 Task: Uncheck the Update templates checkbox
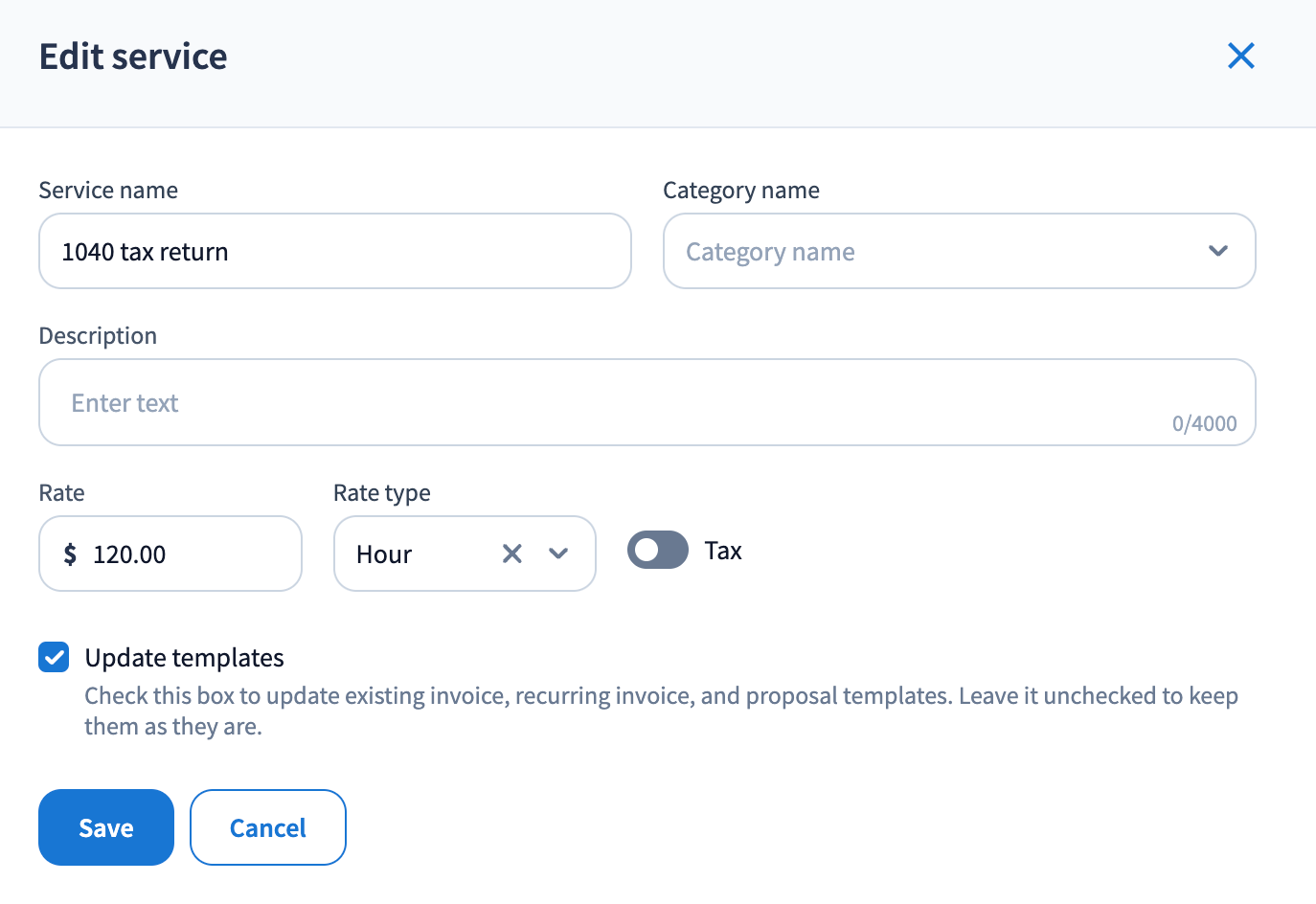[54, 658]
